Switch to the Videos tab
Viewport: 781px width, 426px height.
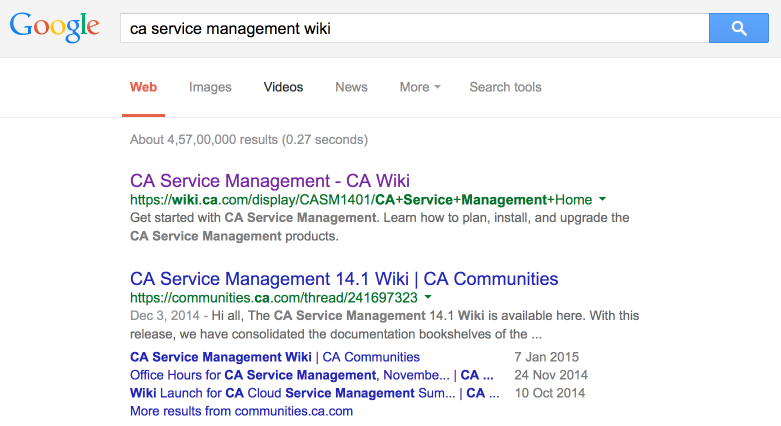pyautogui.click(x=283, y=87)
